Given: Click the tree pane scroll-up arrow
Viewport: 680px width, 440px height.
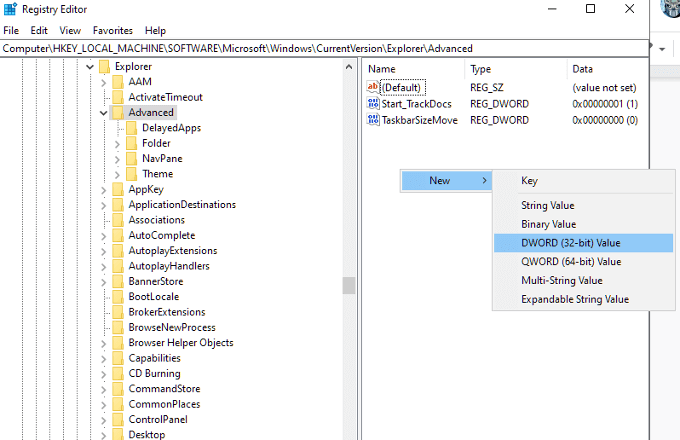Looking at the screenshot, I should [349, 67].
